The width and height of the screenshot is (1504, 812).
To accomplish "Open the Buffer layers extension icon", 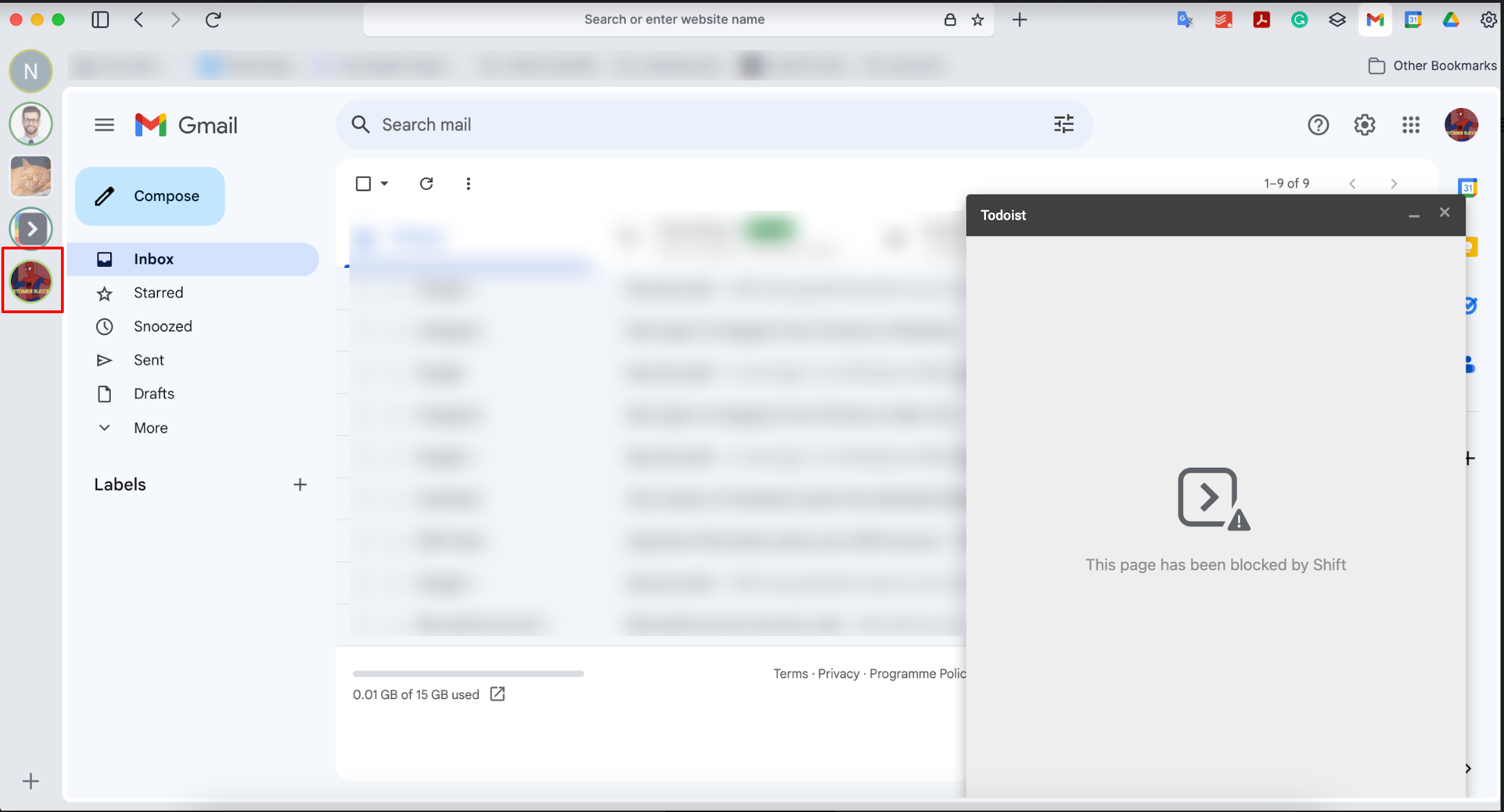I will 1337,20.
